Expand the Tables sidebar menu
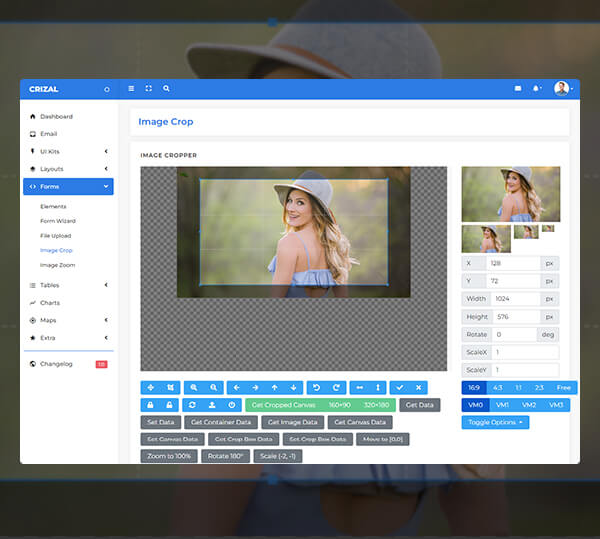 coord(68,285)
